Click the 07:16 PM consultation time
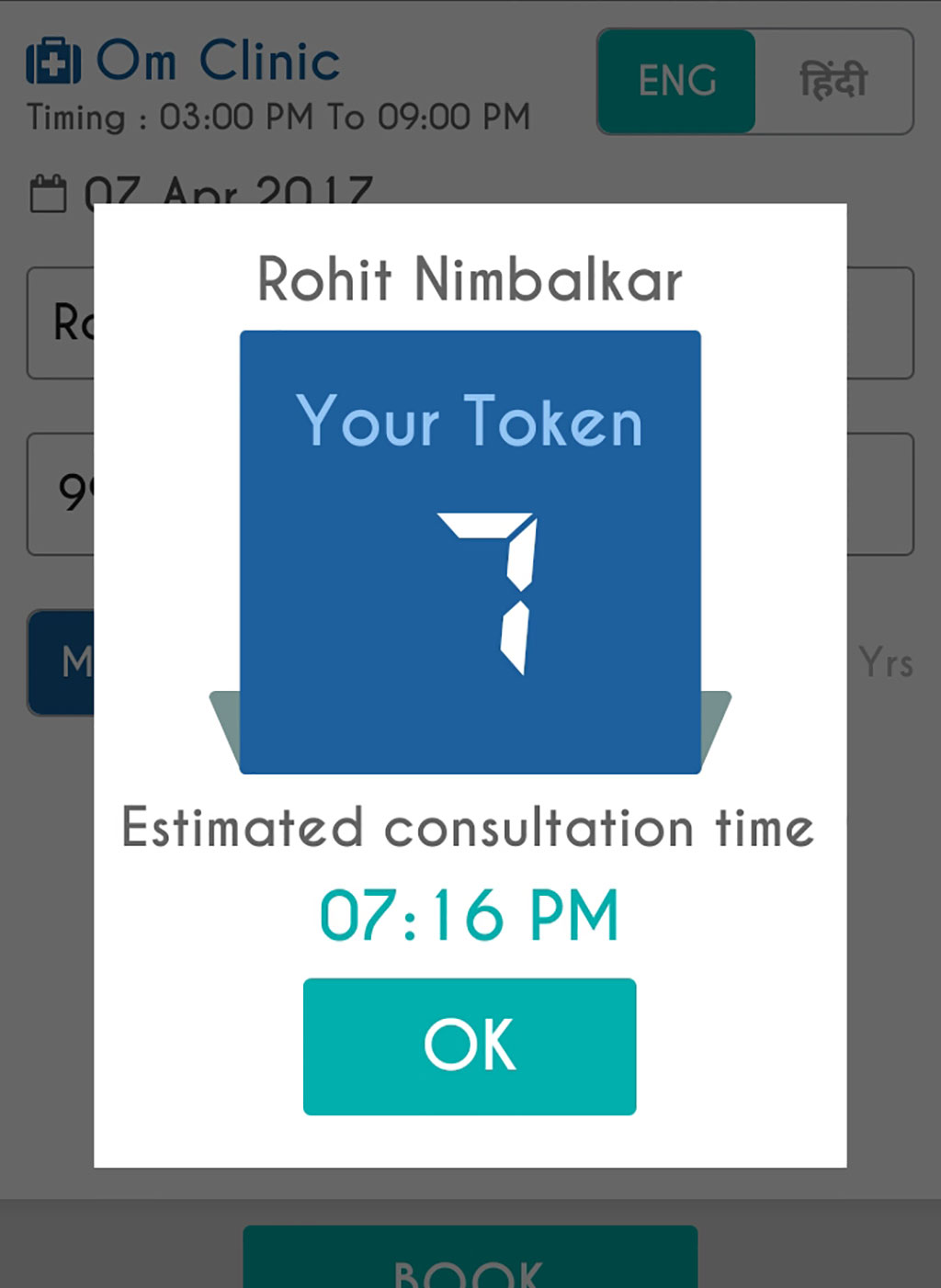Image resolution: width=941 pixels, height=1288 pixels. pyautogui.click(x=470, y=916)
